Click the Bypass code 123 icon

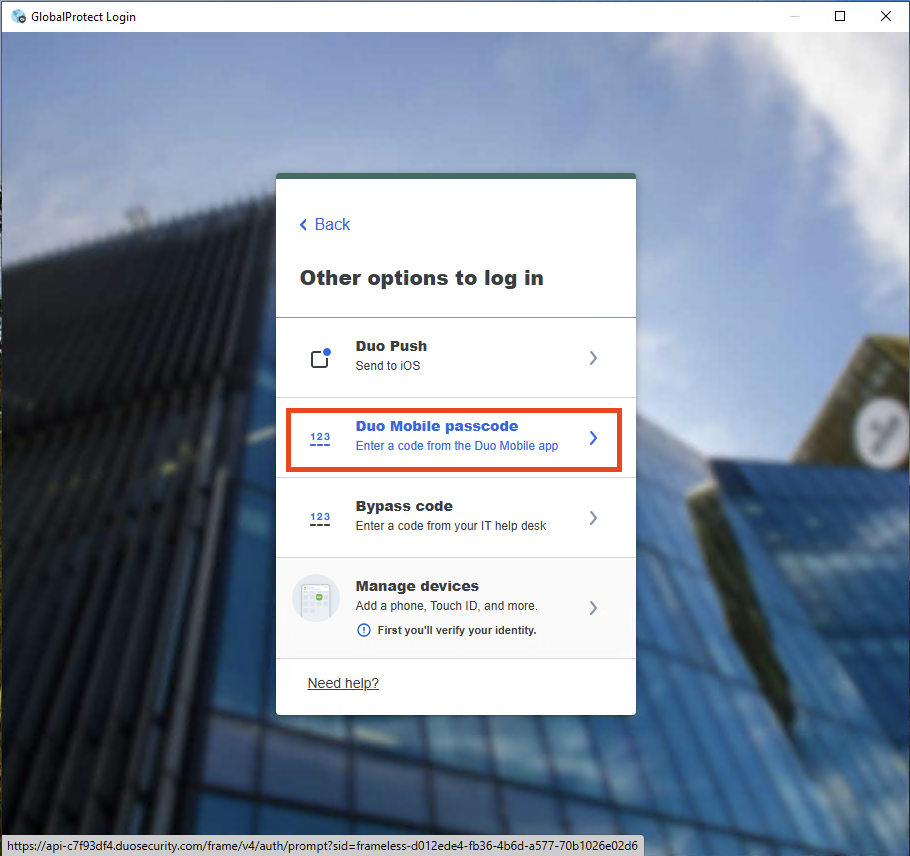click(320, 518)
